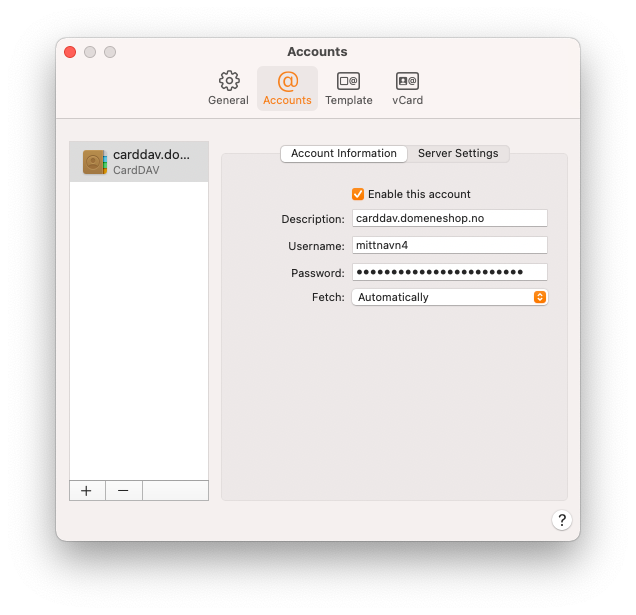Select the carddav.do... account row
Screen dimensions: 636x615
(139, 162)
